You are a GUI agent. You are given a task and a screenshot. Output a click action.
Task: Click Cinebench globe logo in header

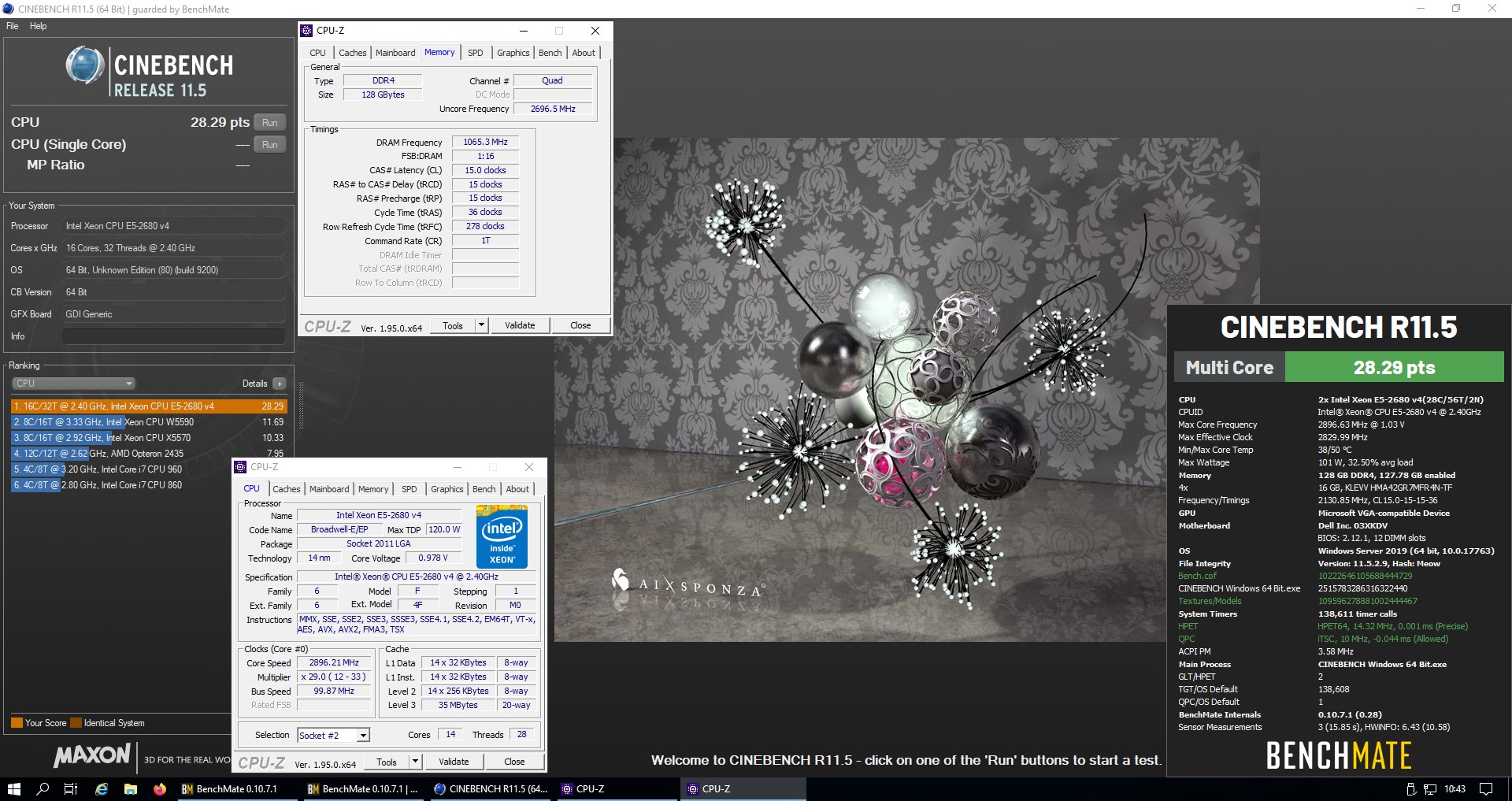(85, 65)
